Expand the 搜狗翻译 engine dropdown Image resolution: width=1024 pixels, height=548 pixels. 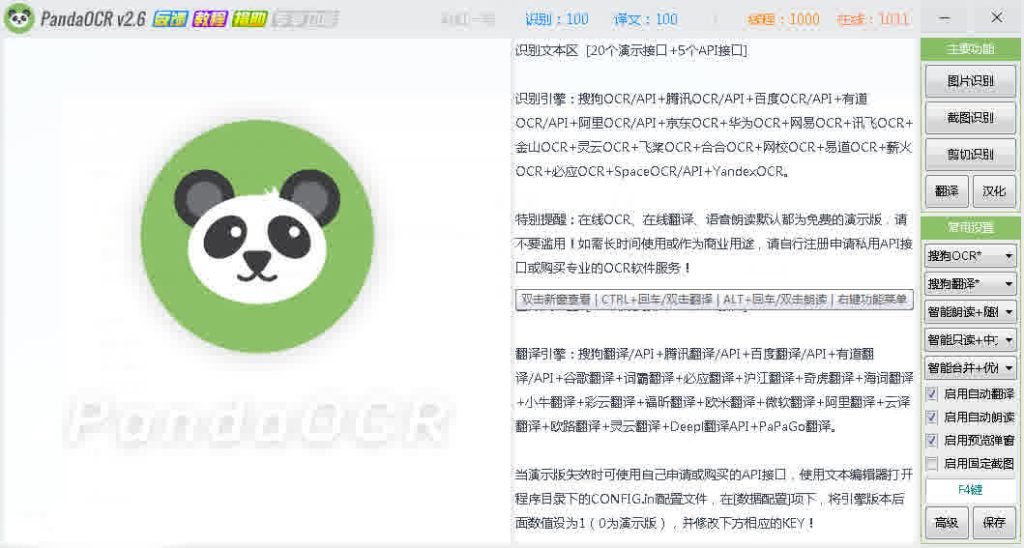tap(970, 283)
